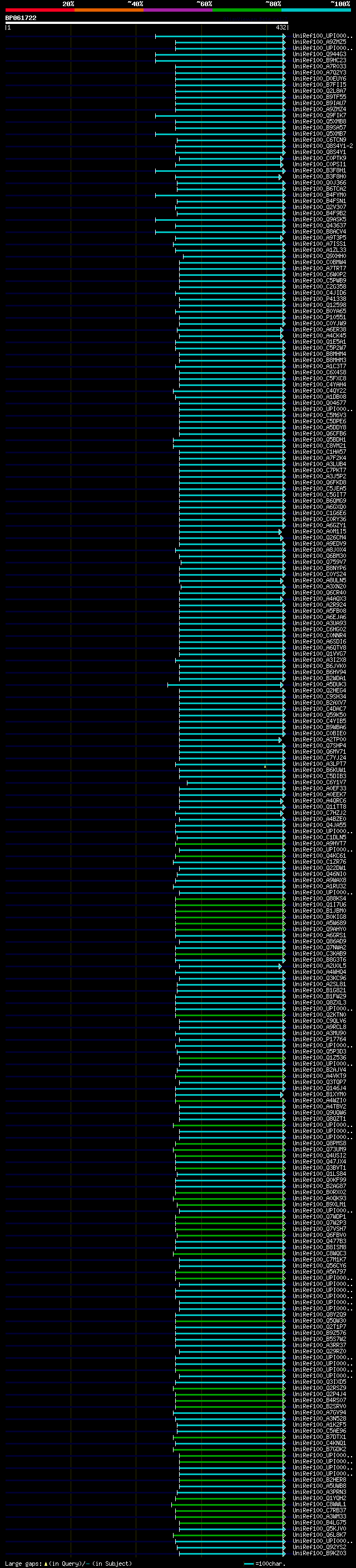This screenshot has height=1568, width=356.
Task: Select hit UniRef100_A6SDI6
Action: click(x=319, y=641)
